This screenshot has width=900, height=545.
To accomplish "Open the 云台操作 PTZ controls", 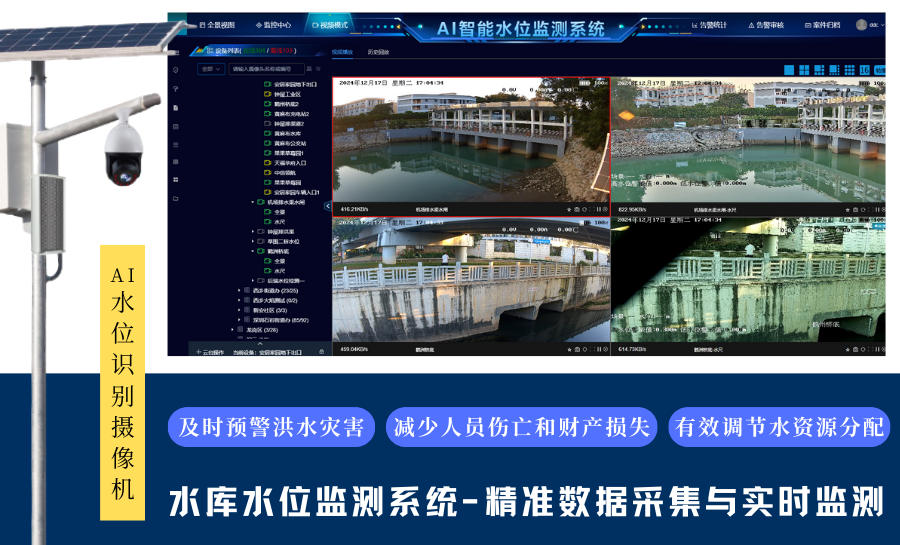I will [210, 352].
